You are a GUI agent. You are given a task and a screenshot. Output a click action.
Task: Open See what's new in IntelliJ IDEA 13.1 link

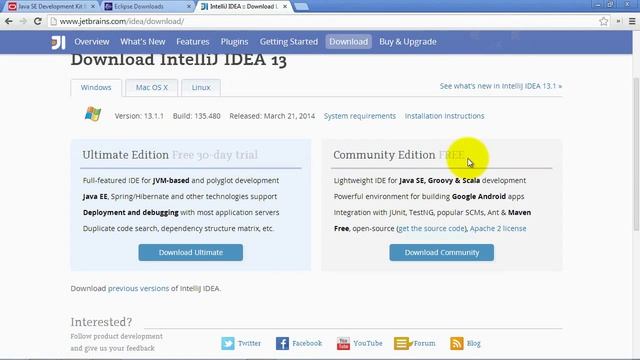pyautogui.click(x=501, y=86)
